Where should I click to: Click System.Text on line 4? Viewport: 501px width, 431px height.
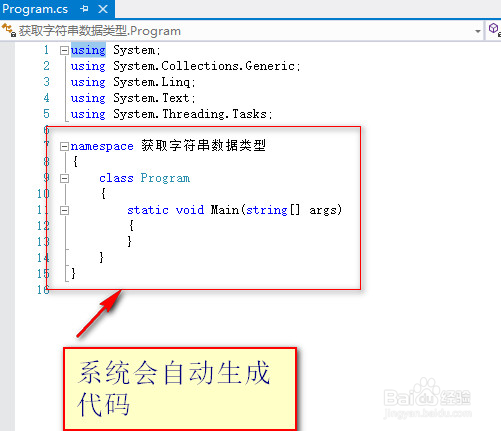click(x=151, y=98)
